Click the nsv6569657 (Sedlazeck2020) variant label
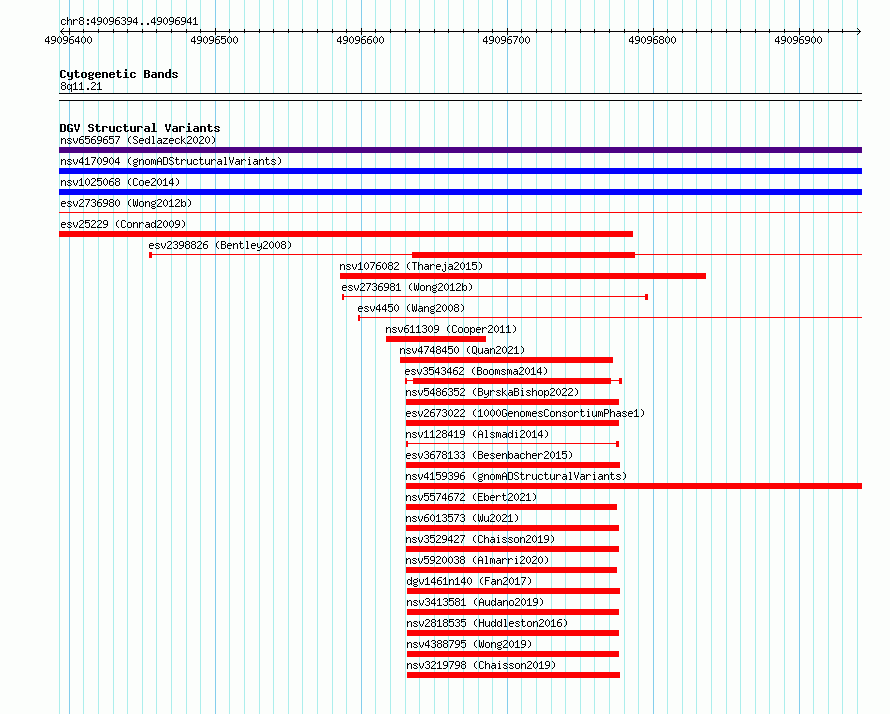 coord(138,140)
